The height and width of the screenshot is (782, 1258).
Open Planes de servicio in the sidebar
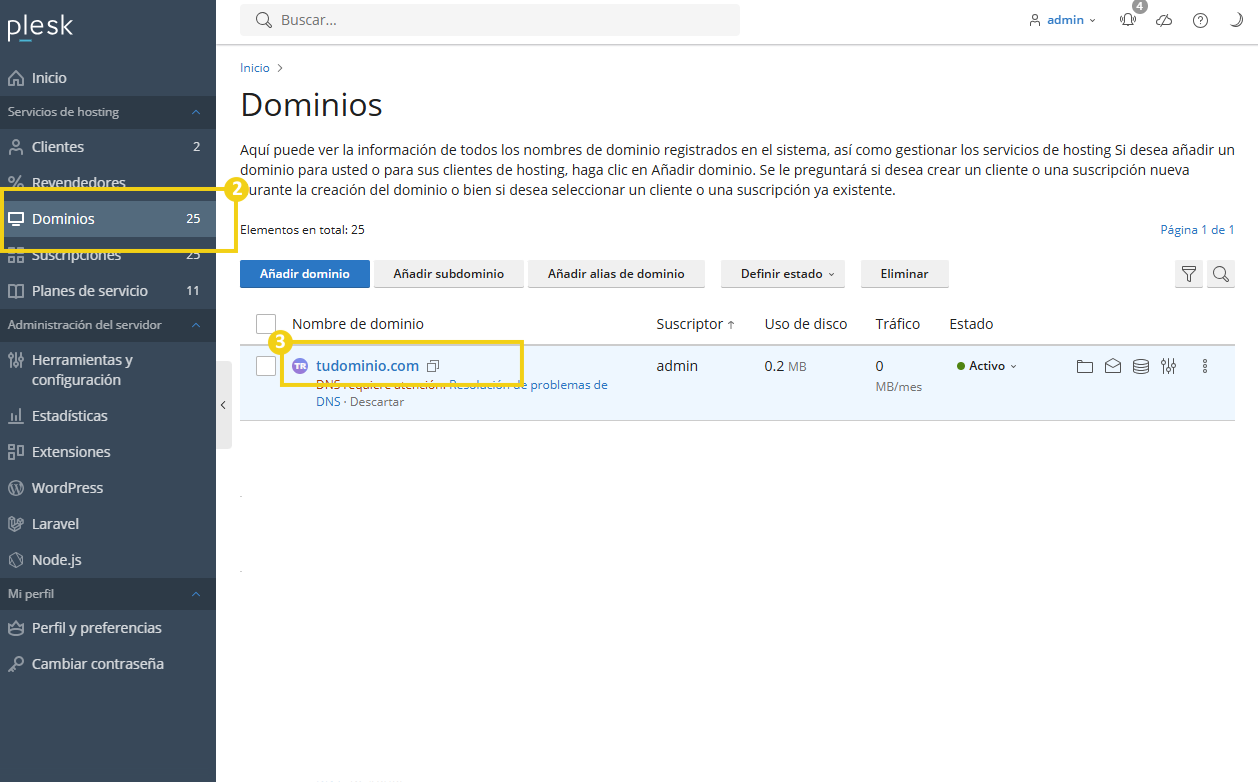(108, 291)
